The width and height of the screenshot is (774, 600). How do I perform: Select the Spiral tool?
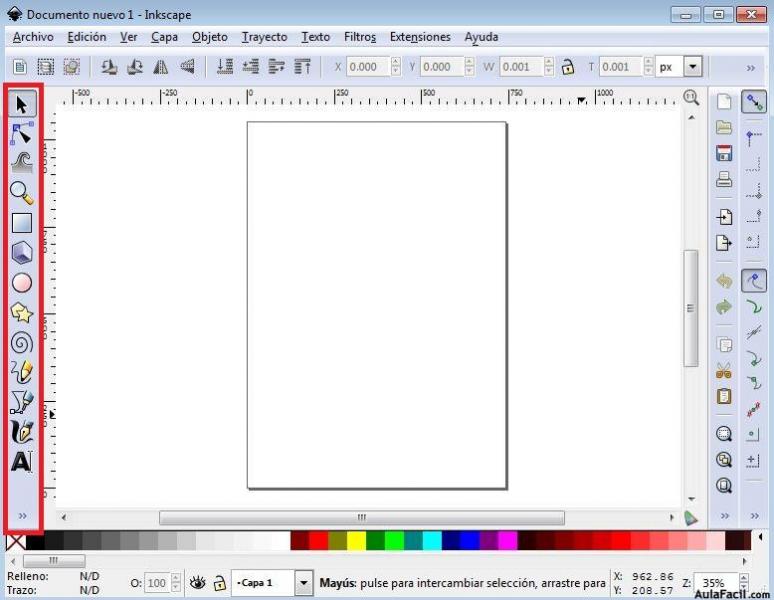click(22, 343)
